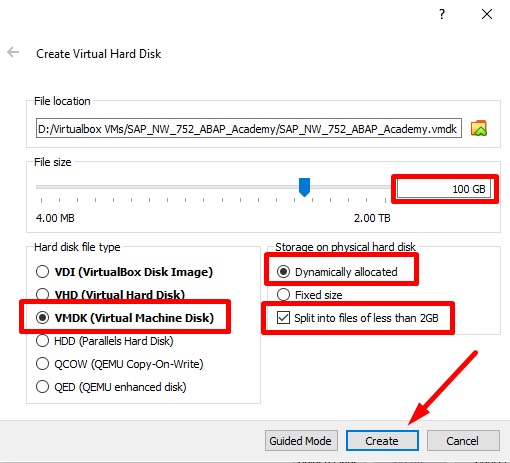Select VHD (Virtual Hard Disk) option
This screenshot has width=510, height=463.
coord(110,295)
